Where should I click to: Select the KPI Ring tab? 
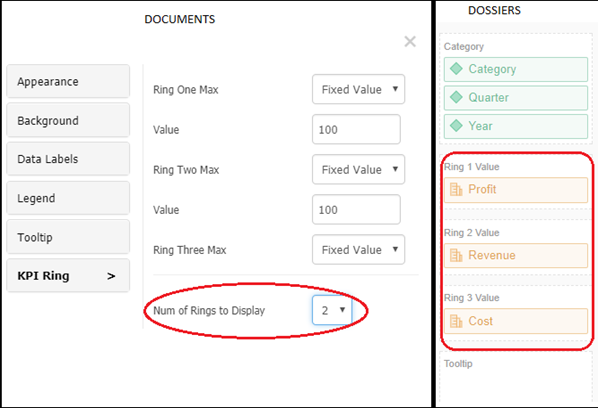68,276
